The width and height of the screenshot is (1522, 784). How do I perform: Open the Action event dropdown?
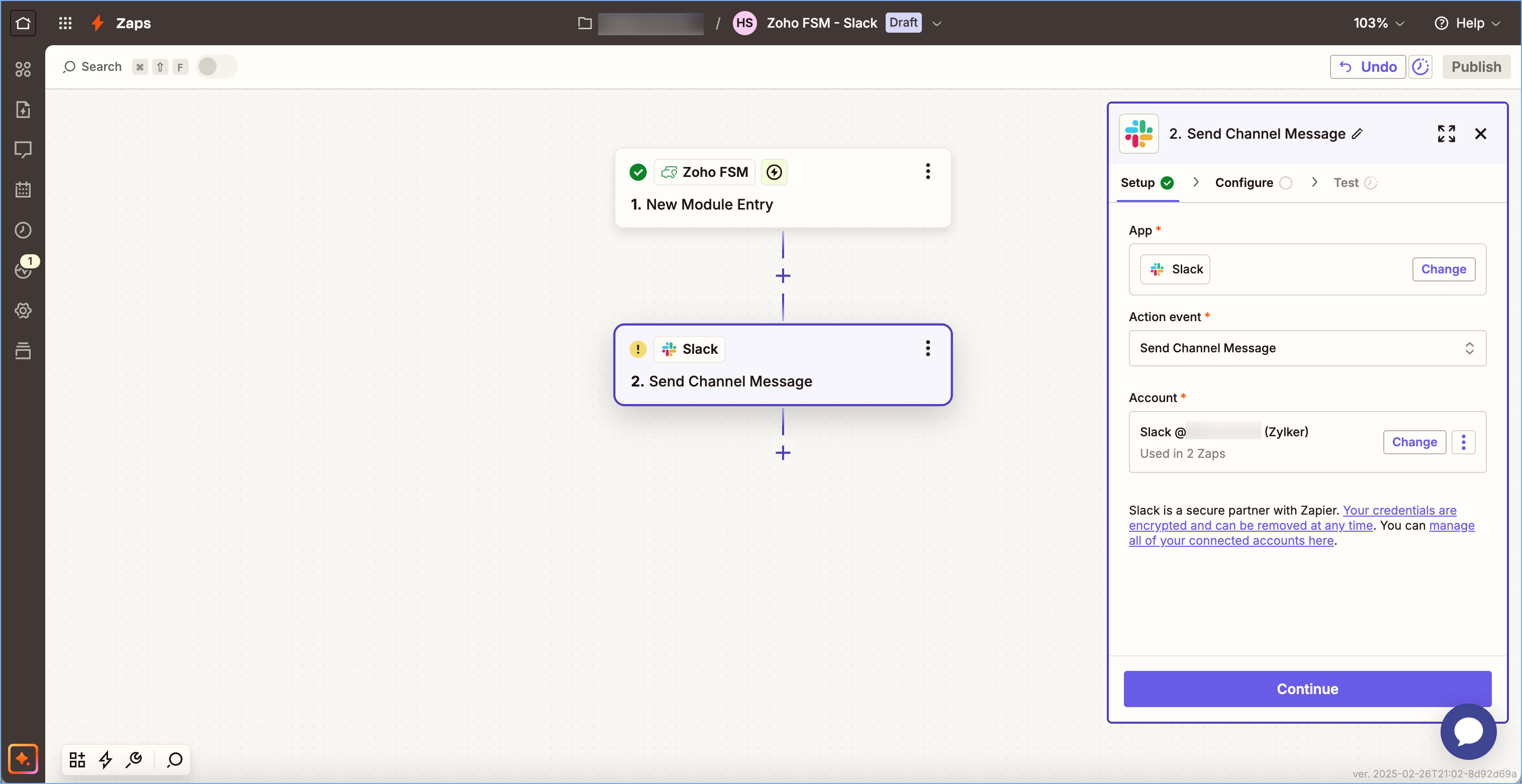pyautogui.click(x=1306, y=348)
